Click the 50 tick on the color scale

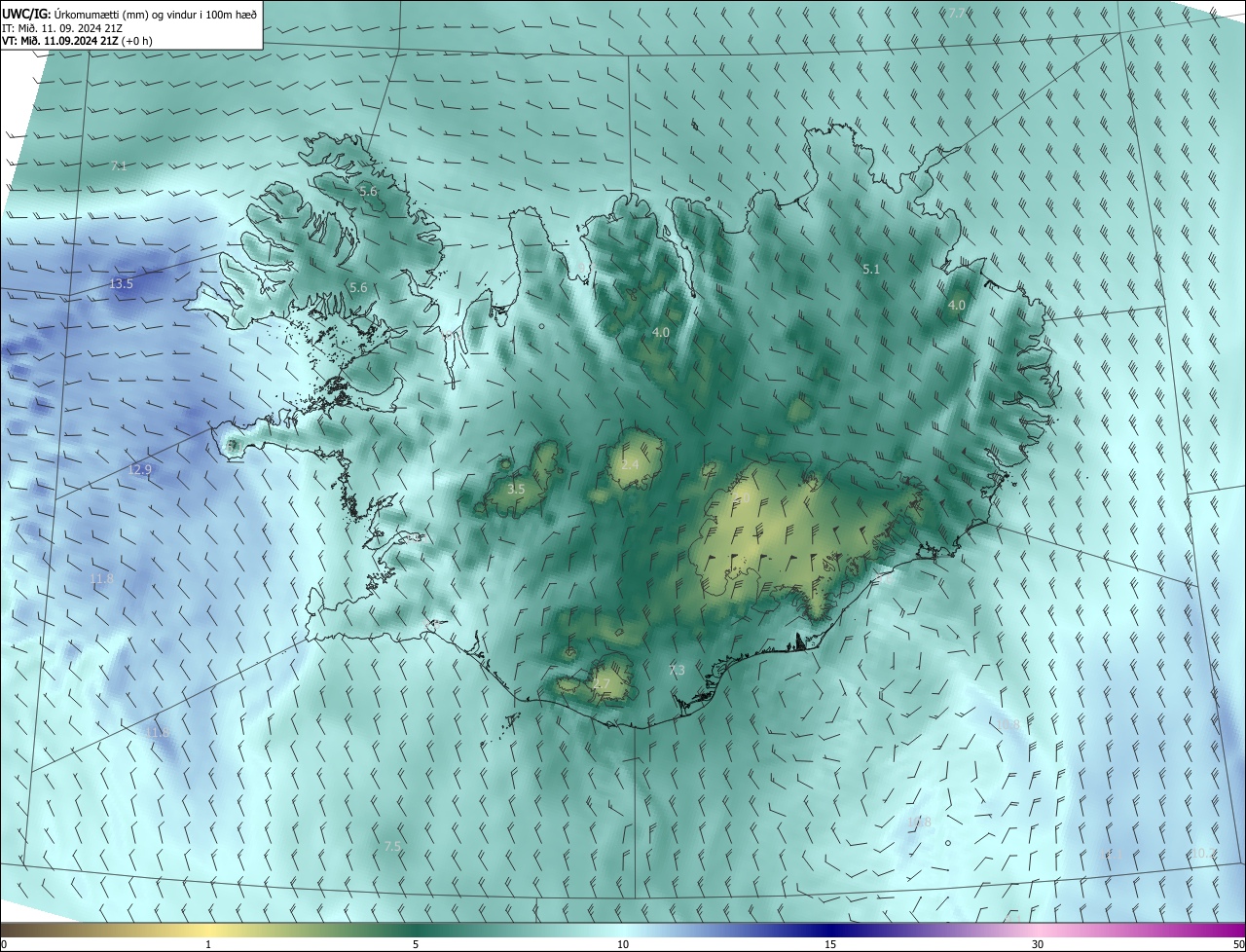(x=1238, y=945)
